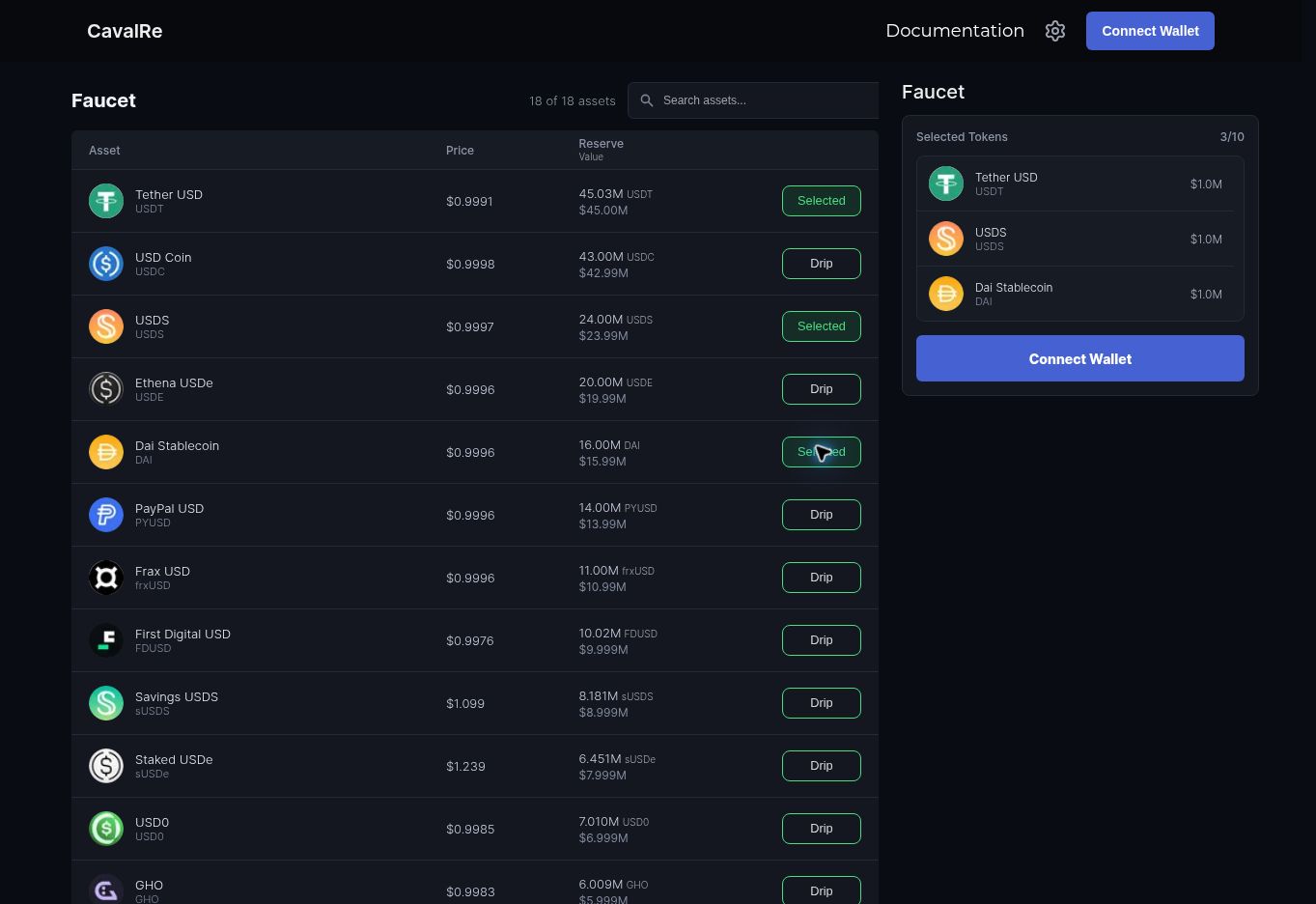The height and width of the screenshot is (904, 1316).
Task: Drip the Savings USDS asset
Action: [822, 703]
